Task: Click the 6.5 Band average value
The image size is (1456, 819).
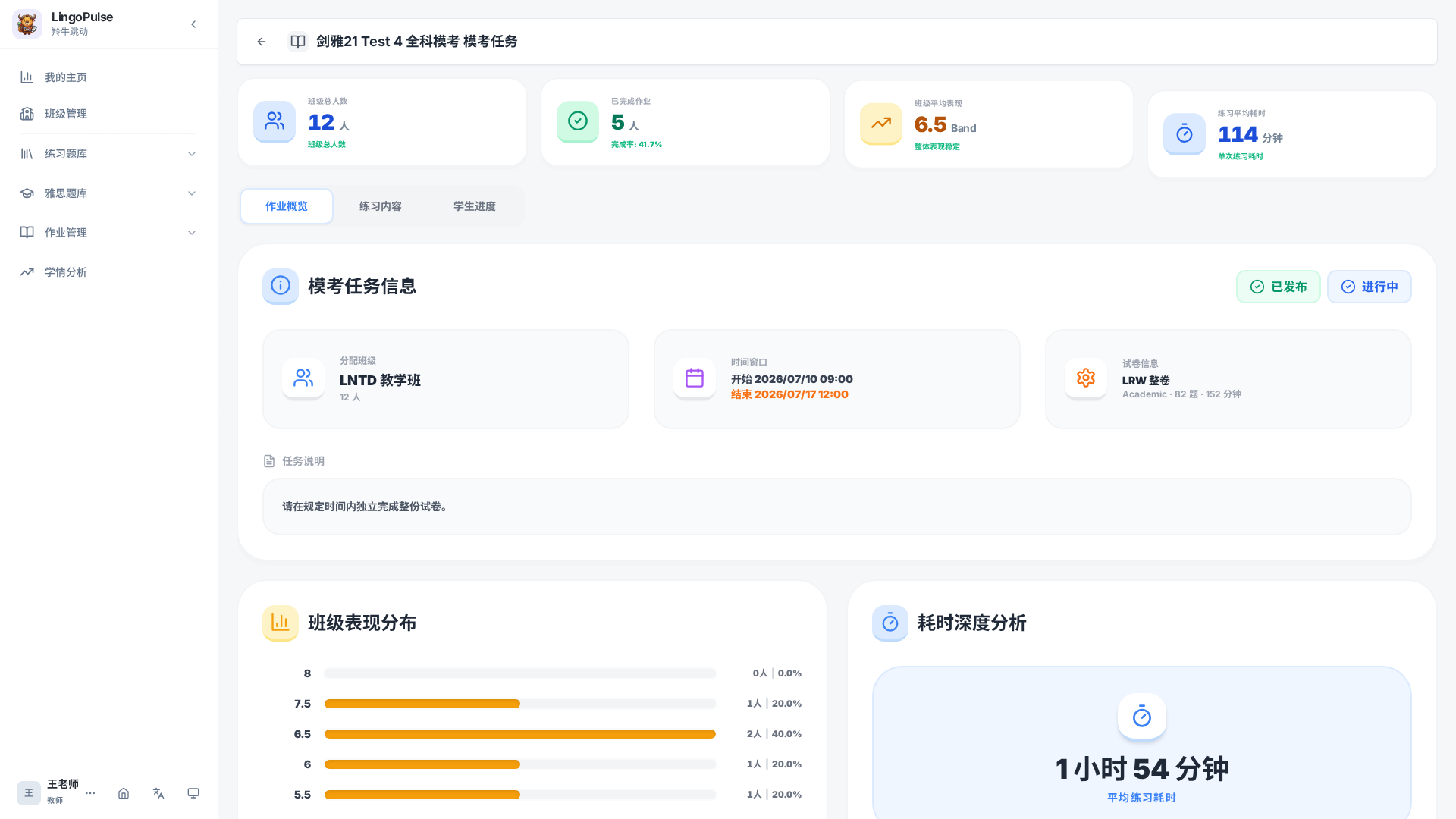Action: point(945,124)
